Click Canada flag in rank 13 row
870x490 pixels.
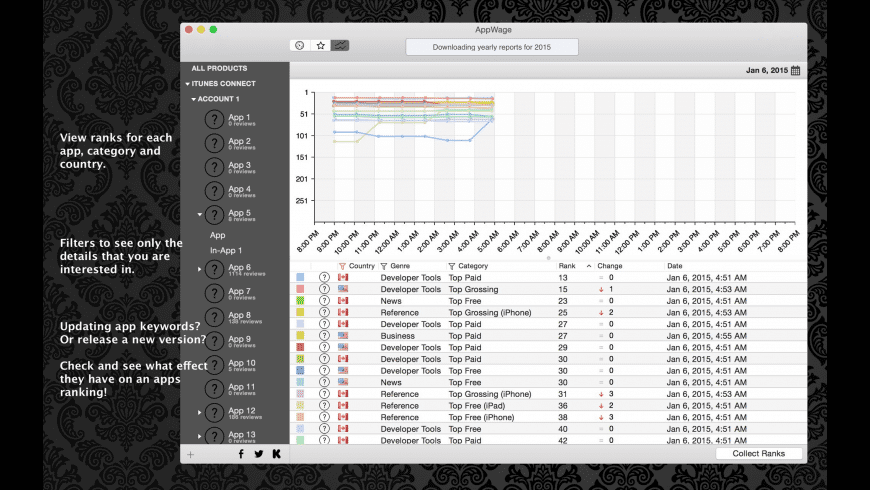coord(343,277)
